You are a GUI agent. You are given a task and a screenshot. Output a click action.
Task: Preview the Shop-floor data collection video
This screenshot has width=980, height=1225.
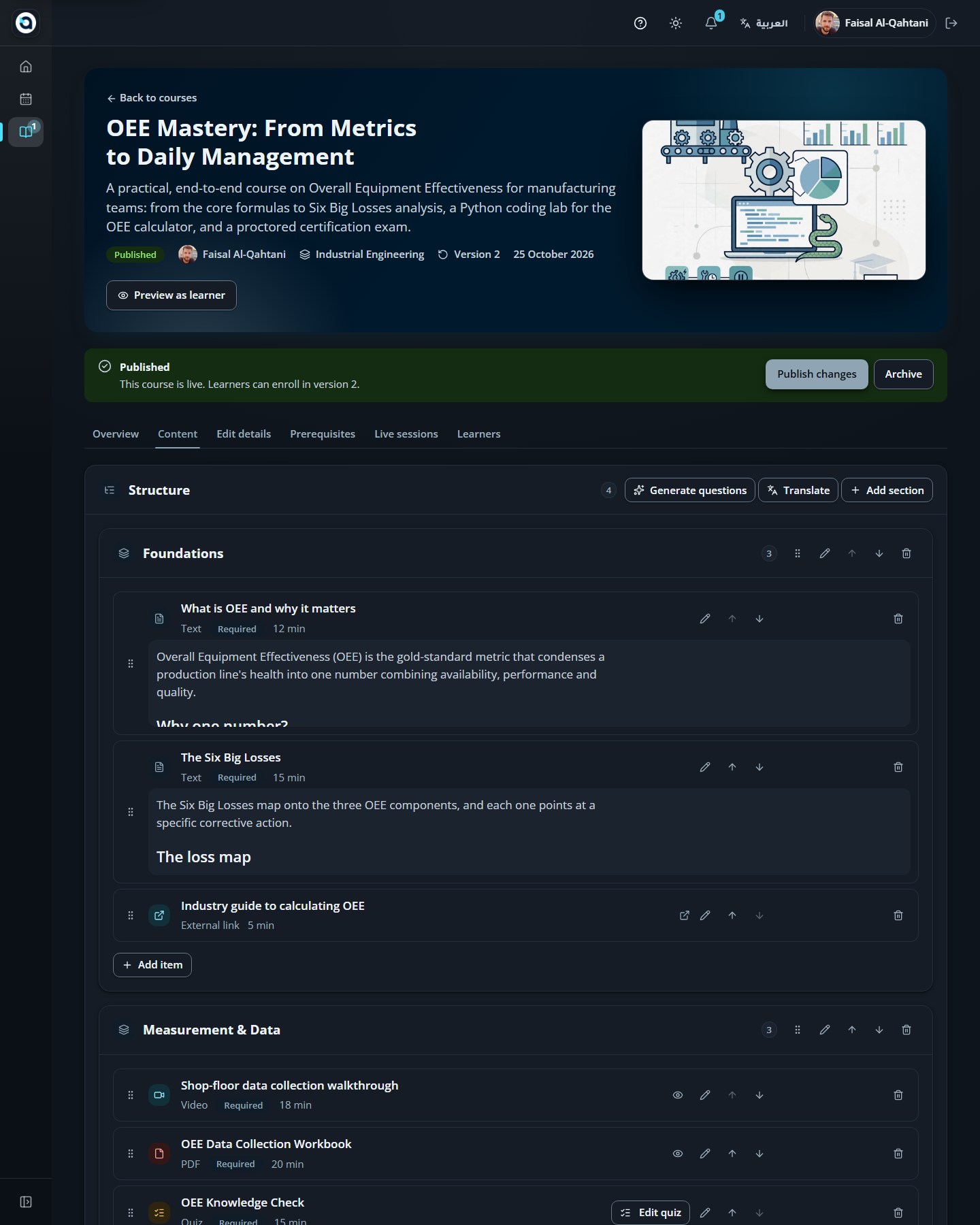point(678,1095)
